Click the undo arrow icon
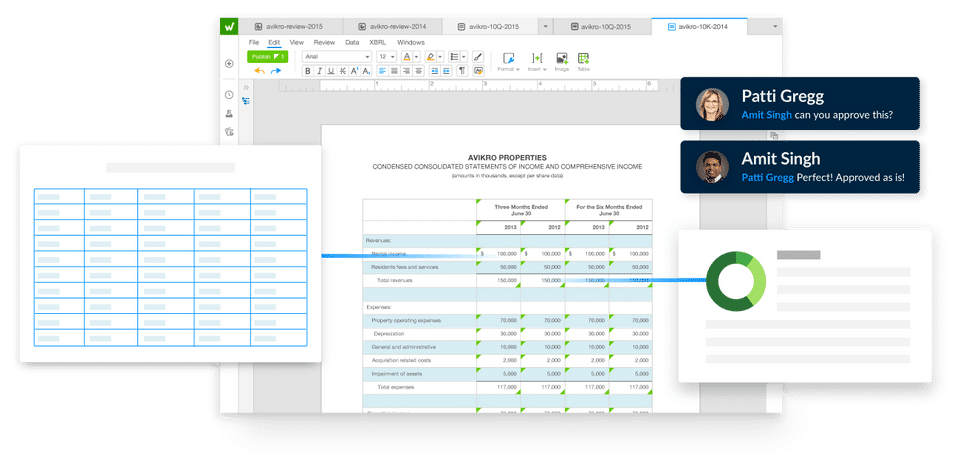Screen dimensions: 960x455 pyautogui.click(x=260, y=71)
